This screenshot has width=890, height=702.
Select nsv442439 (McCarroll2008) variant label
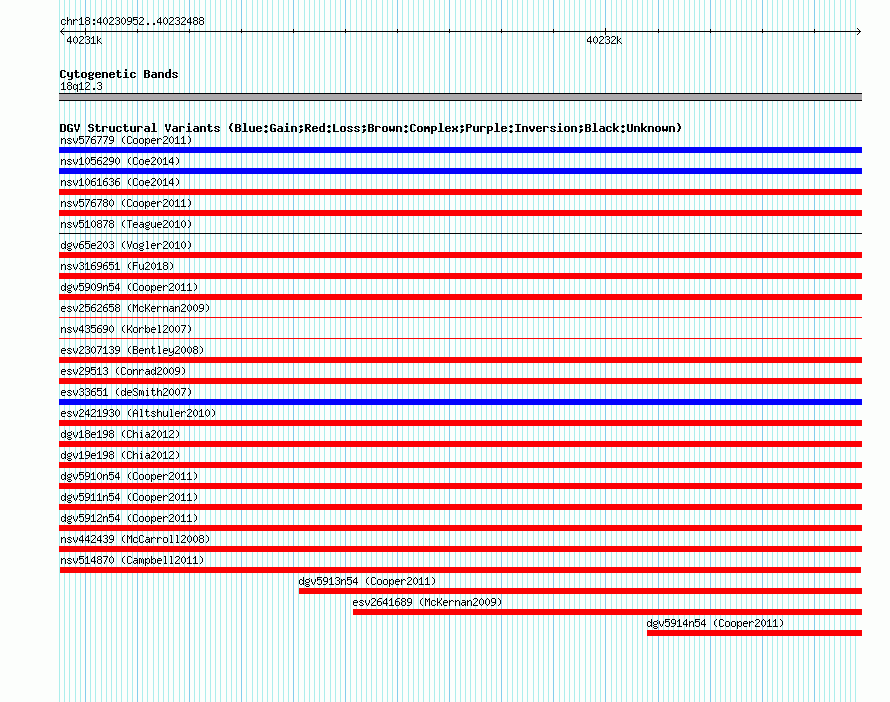point(135,539)
